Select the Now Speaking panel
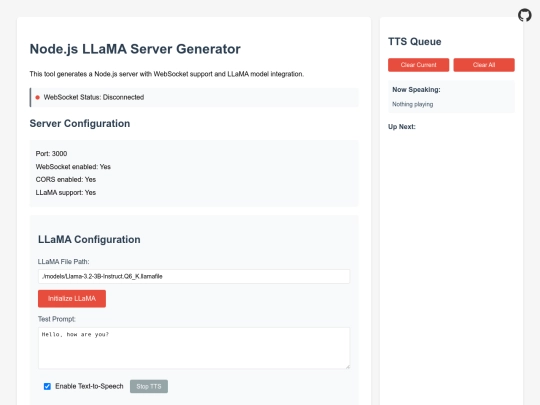The image size is (540, 405). point(451,97)
